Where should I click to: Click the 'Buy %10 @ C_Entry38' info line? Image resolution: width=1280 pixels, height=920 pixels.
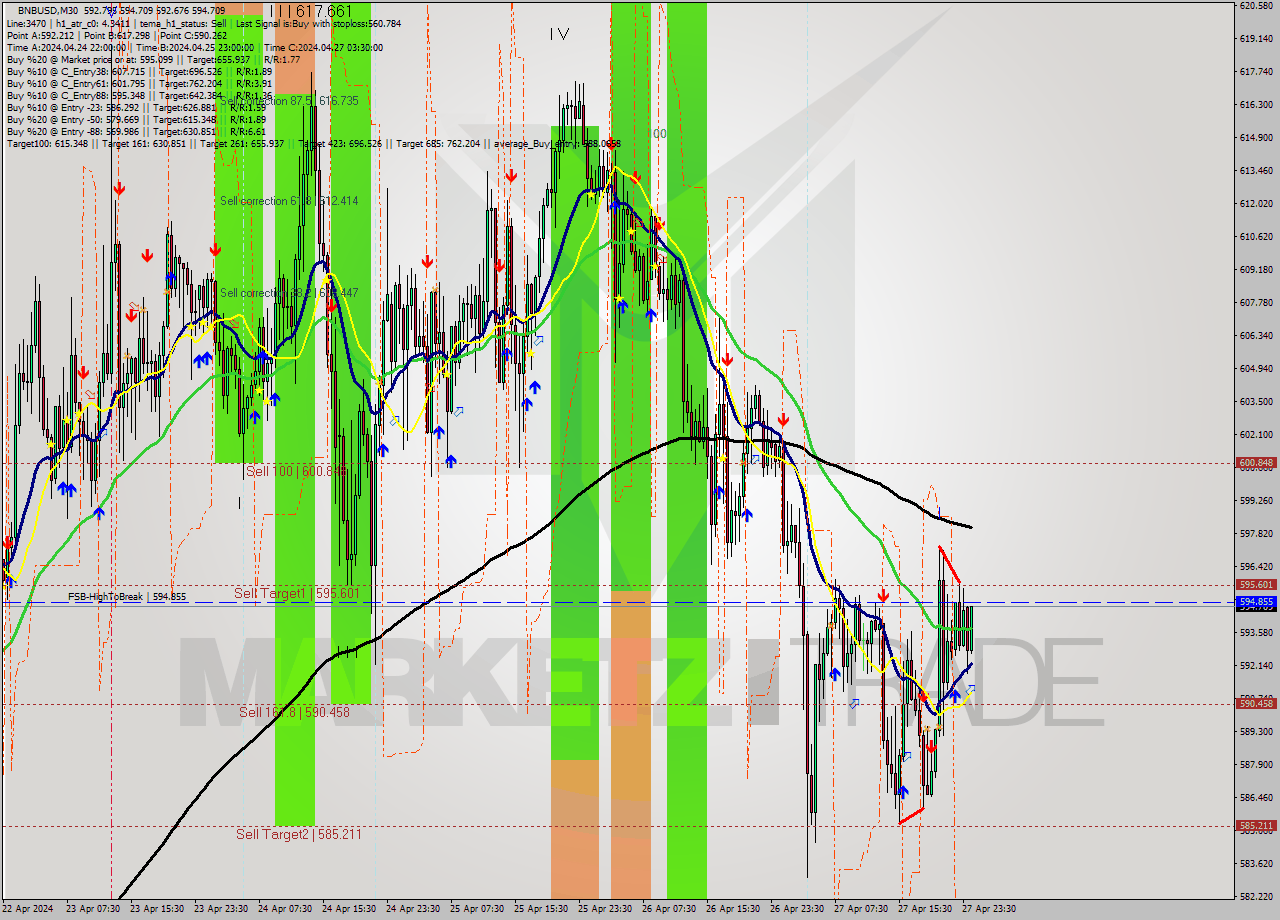coord(139,71)
